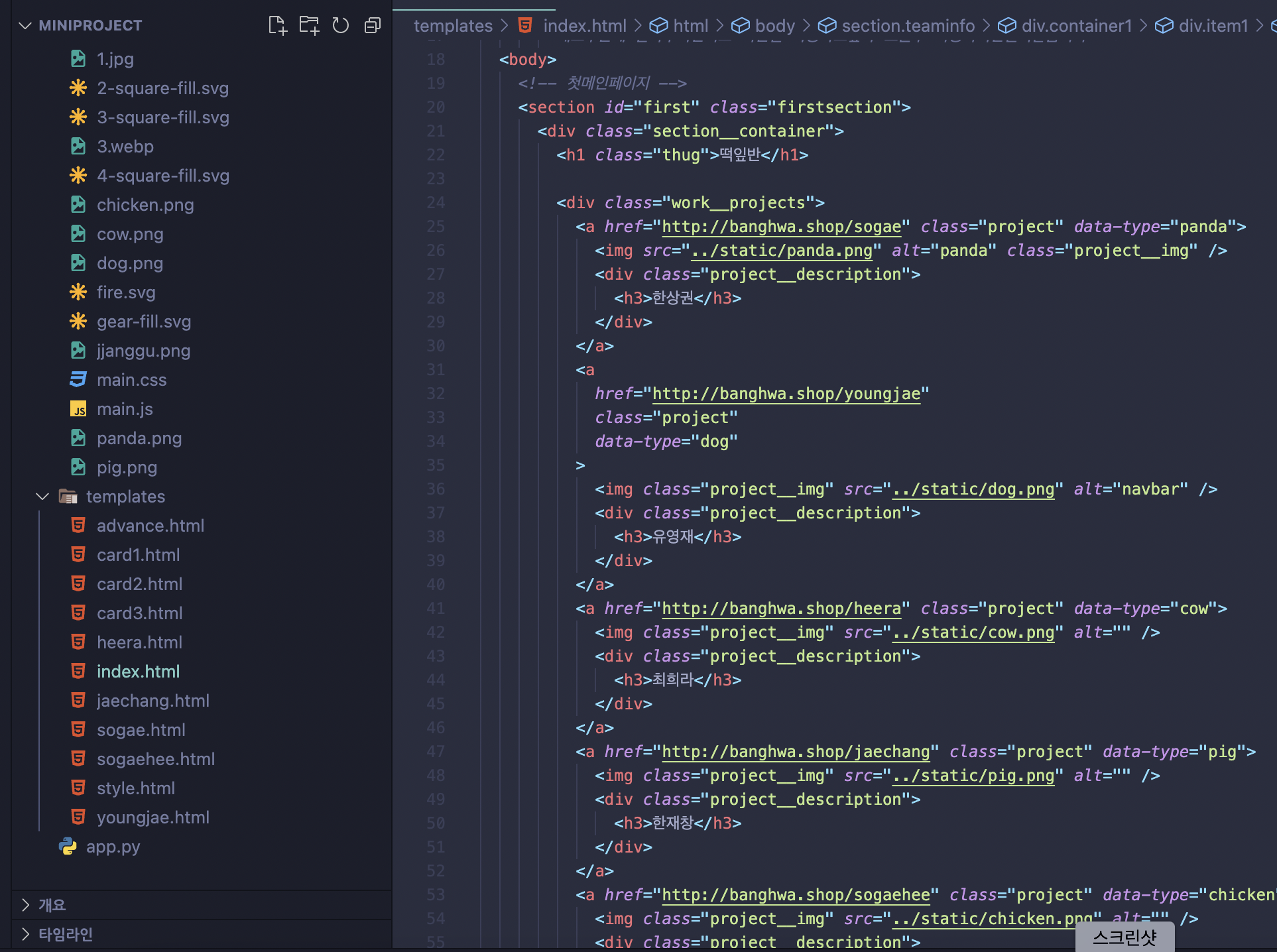This screenshot has width=1277, height=952.
Task: Click the New Folder icon in explorer header
Action: coord(309,26)
